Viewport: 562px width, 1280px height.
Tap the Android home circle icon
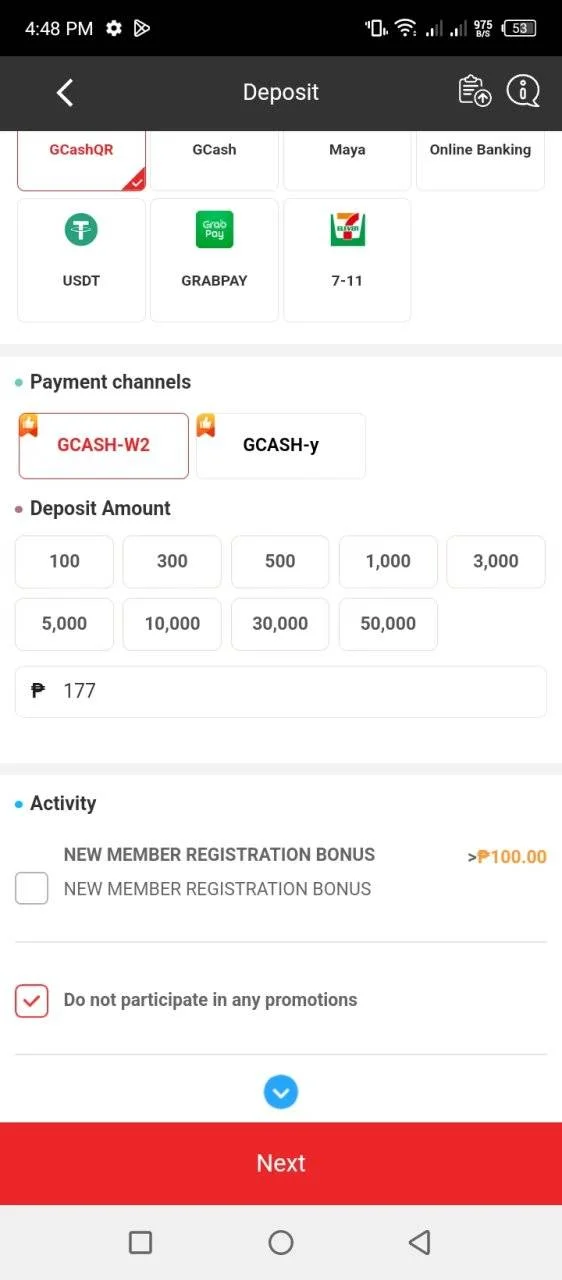(281, 1242)
